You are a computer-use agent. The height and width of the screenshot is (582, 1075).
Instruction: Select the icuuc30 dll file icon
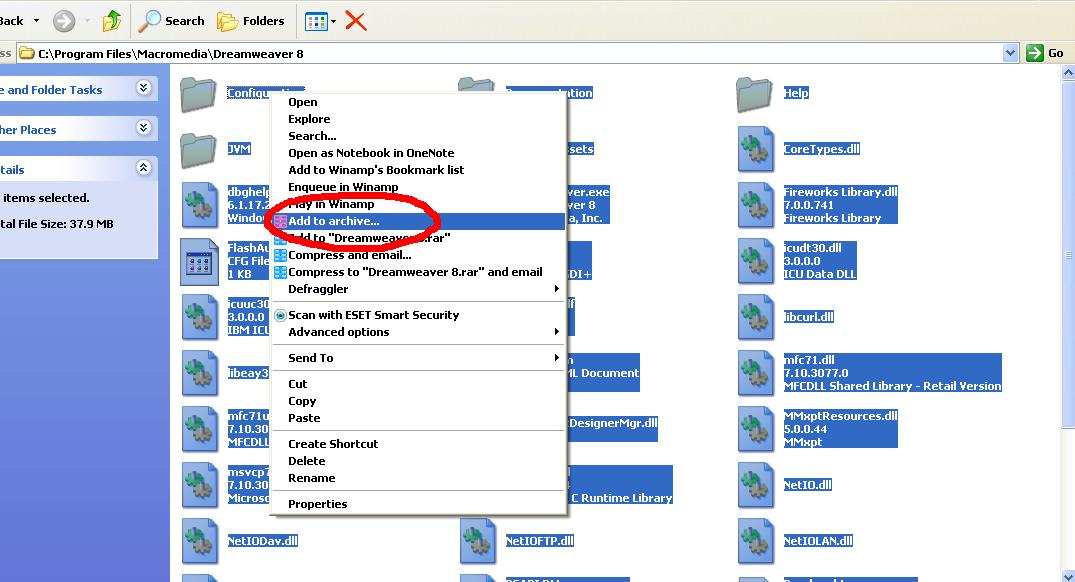tap(200, 317)
